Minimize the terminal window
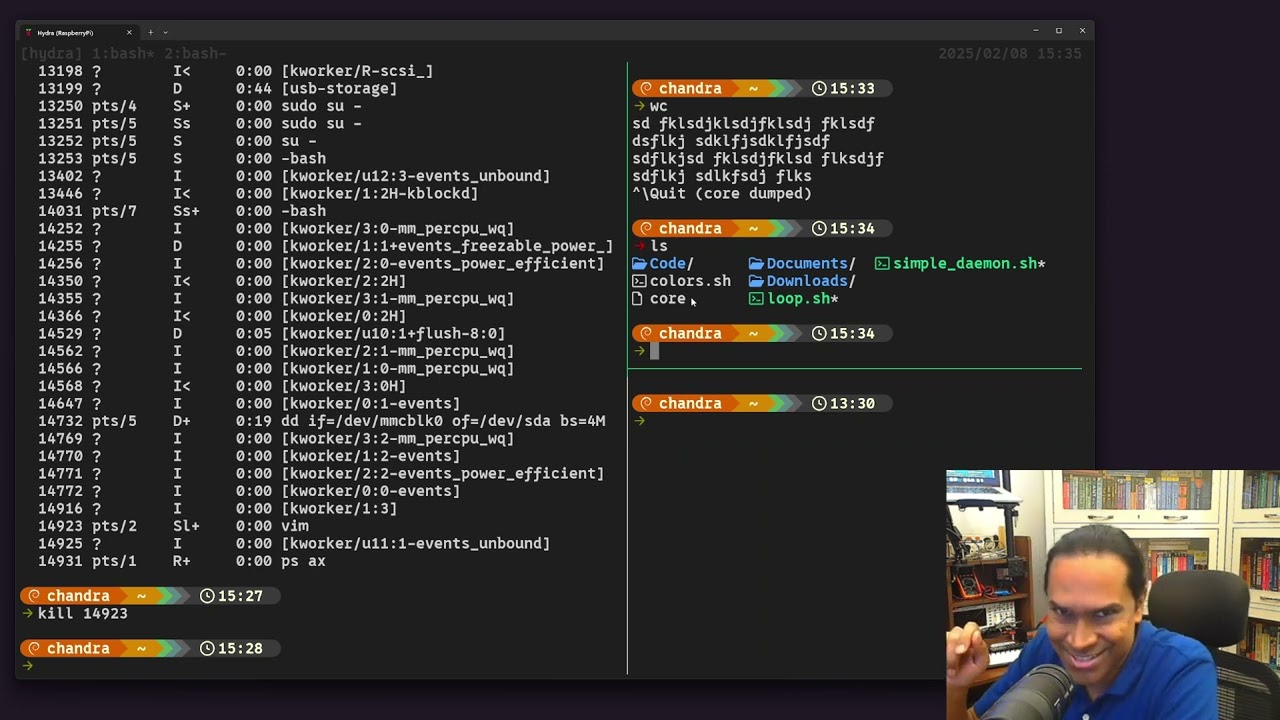Viewport: 1280px width, 720px height. pos(1035,31)
